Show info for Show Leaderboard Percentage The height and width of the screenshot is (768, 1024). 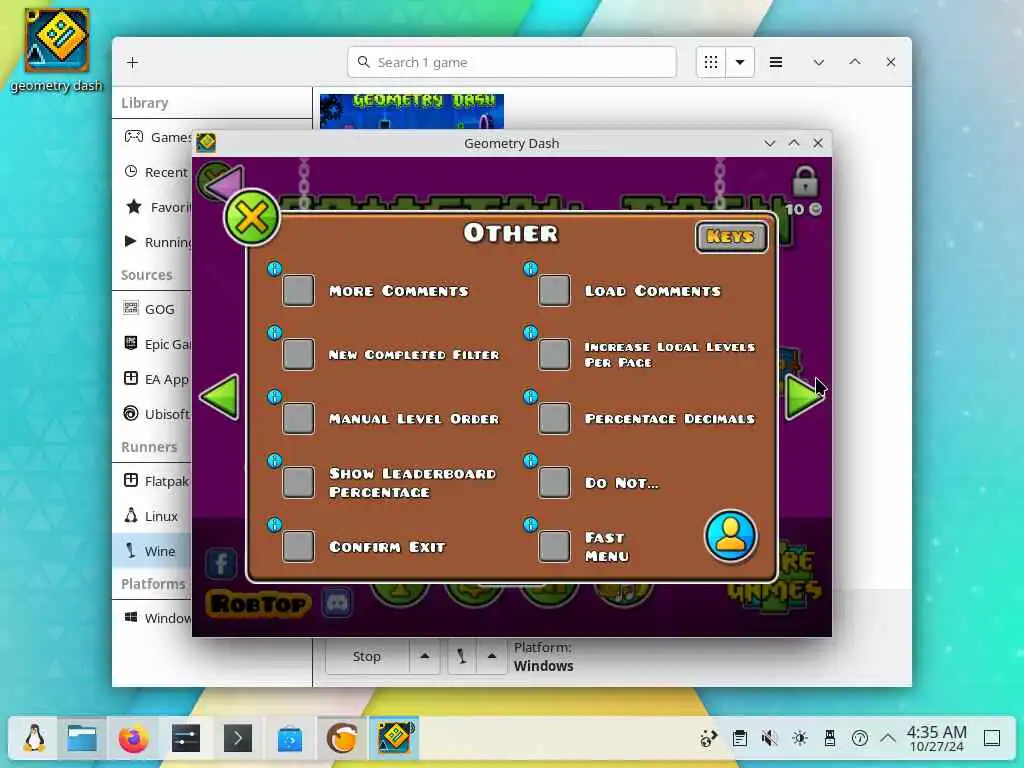point(274,460)
